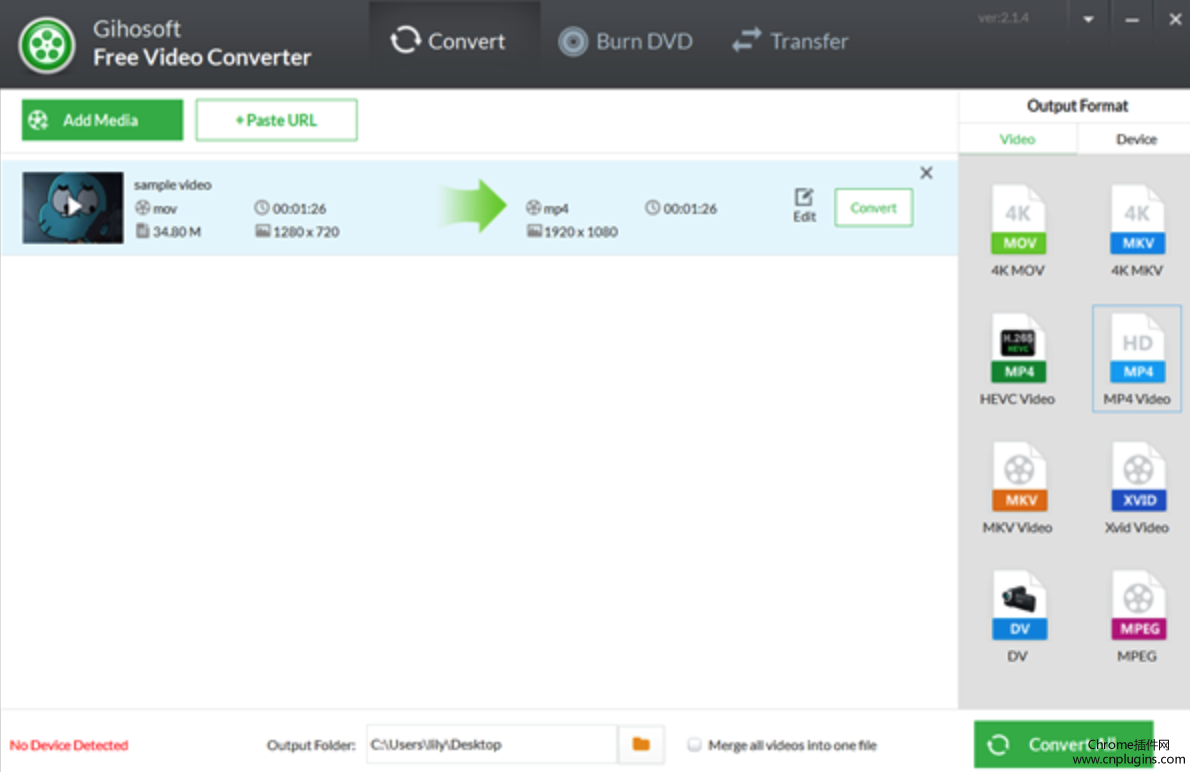
Task: Open the title bar dropdown menu
Action: click(1088, 20)
